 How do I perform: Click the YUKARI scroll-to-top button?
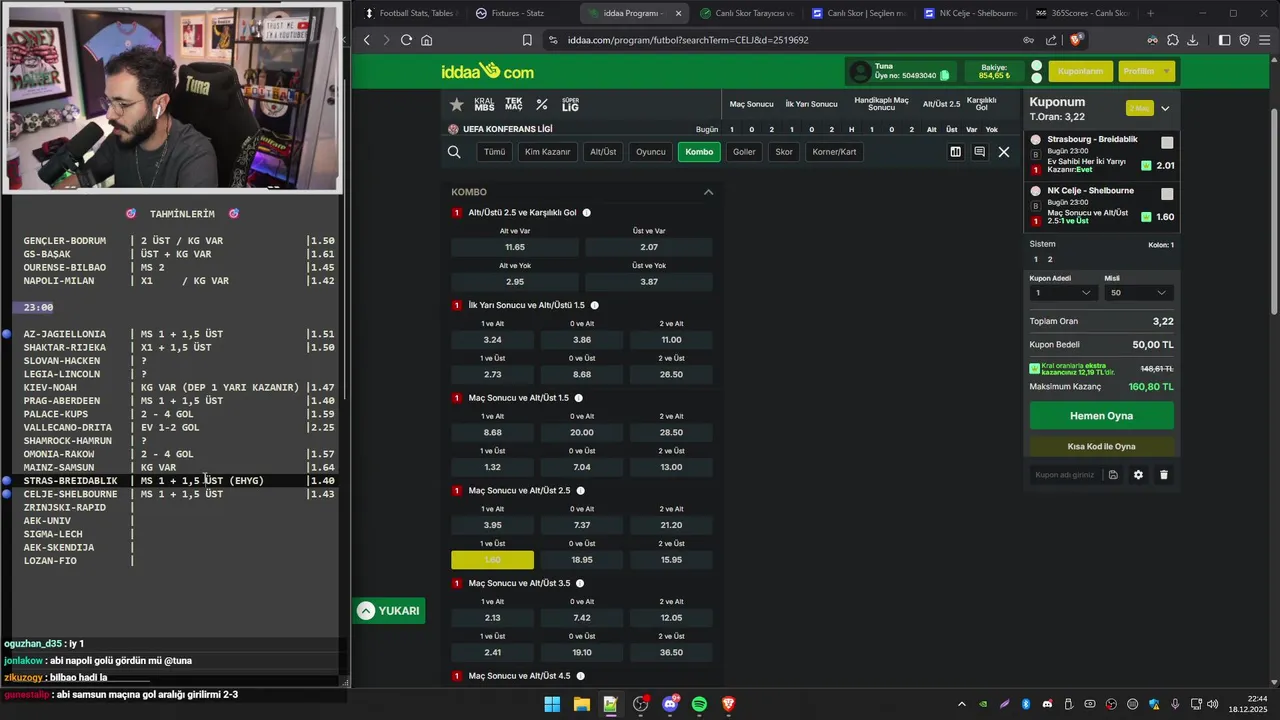click(x=389, y=611)
